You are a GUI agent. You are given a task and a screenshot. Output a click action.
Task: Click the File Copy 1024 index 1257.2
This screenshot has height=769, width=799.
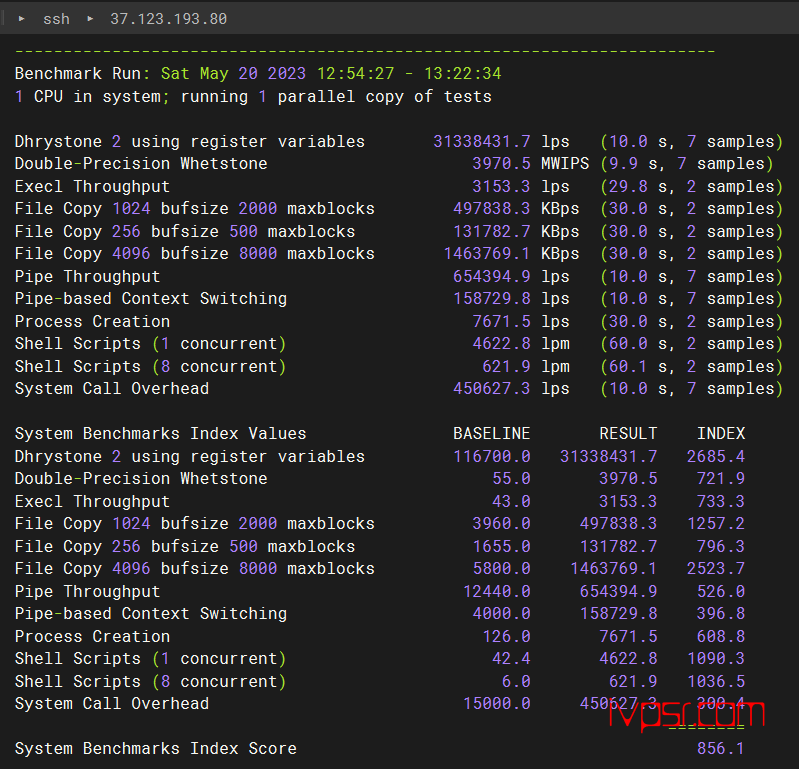pyautogui.click(x=716, y=523)
